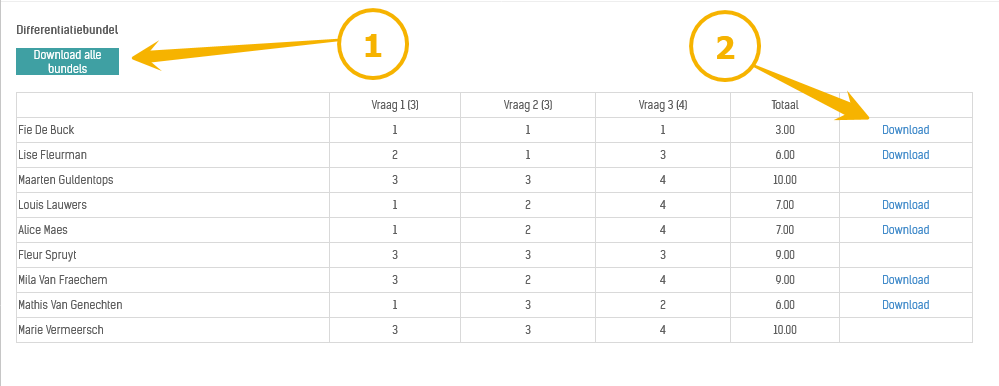
Task: Click the Totaal column header
Action: pyautogui.click(x=785, y=105)
